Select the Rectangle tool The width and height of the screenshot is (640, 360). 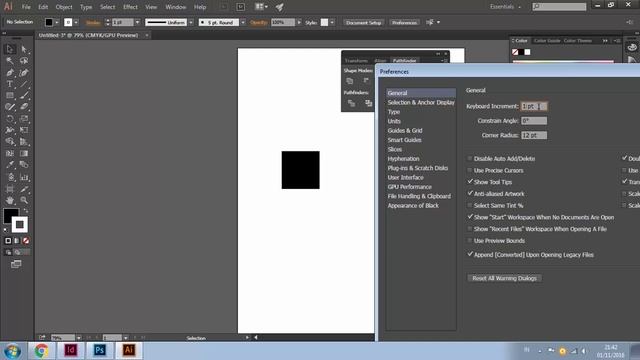point(10,96)
